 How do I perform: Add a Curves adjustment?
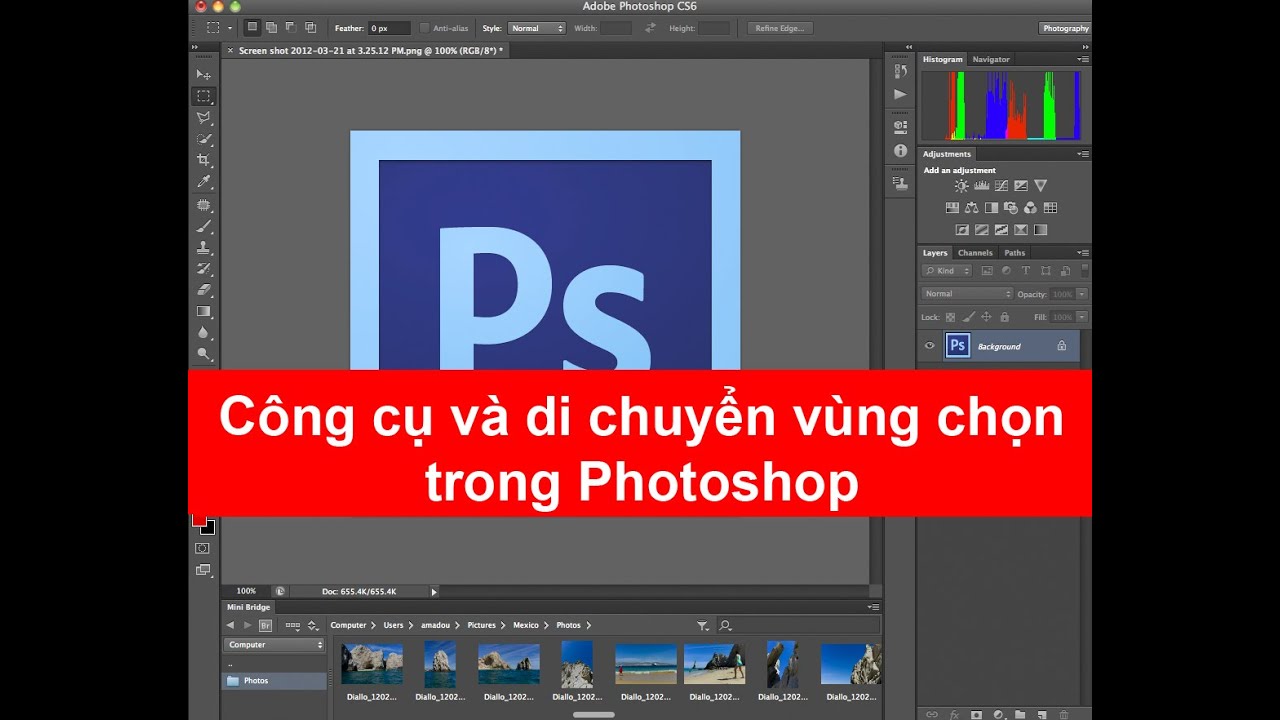pyautogui.click(x=1001, y=186)
